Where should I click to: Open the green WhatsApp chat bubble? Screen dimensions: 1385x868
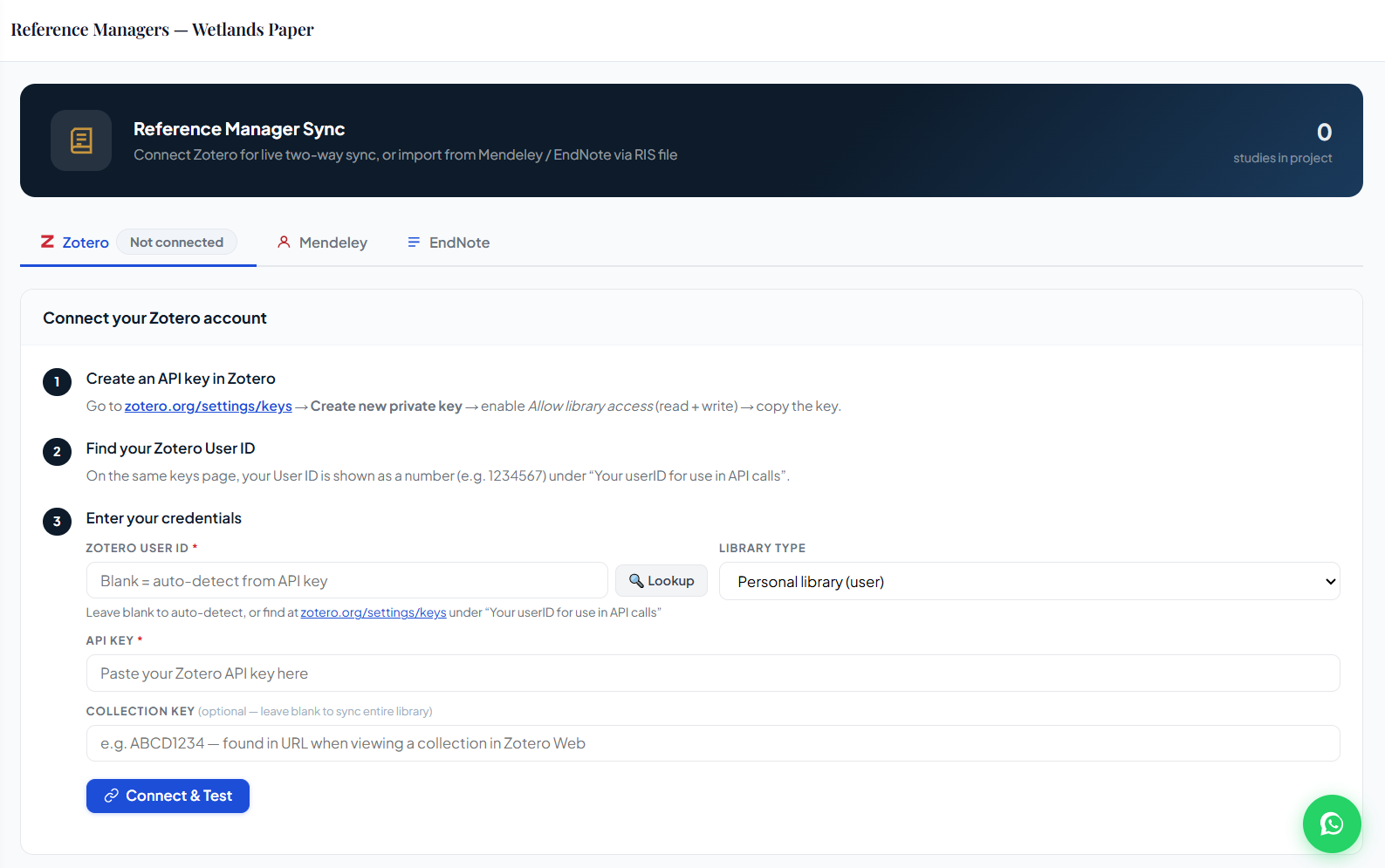[x=1332, y=824]
